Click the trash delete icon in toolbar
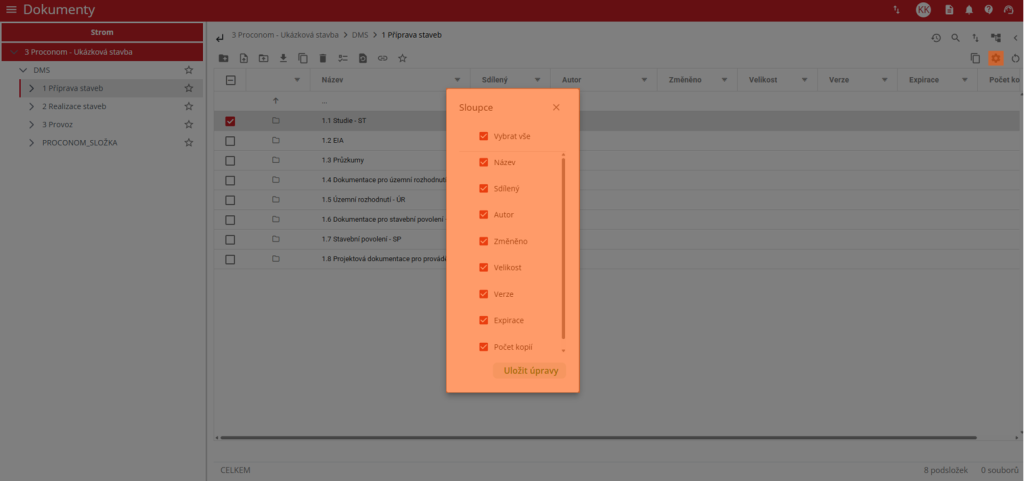 (322, 59)
